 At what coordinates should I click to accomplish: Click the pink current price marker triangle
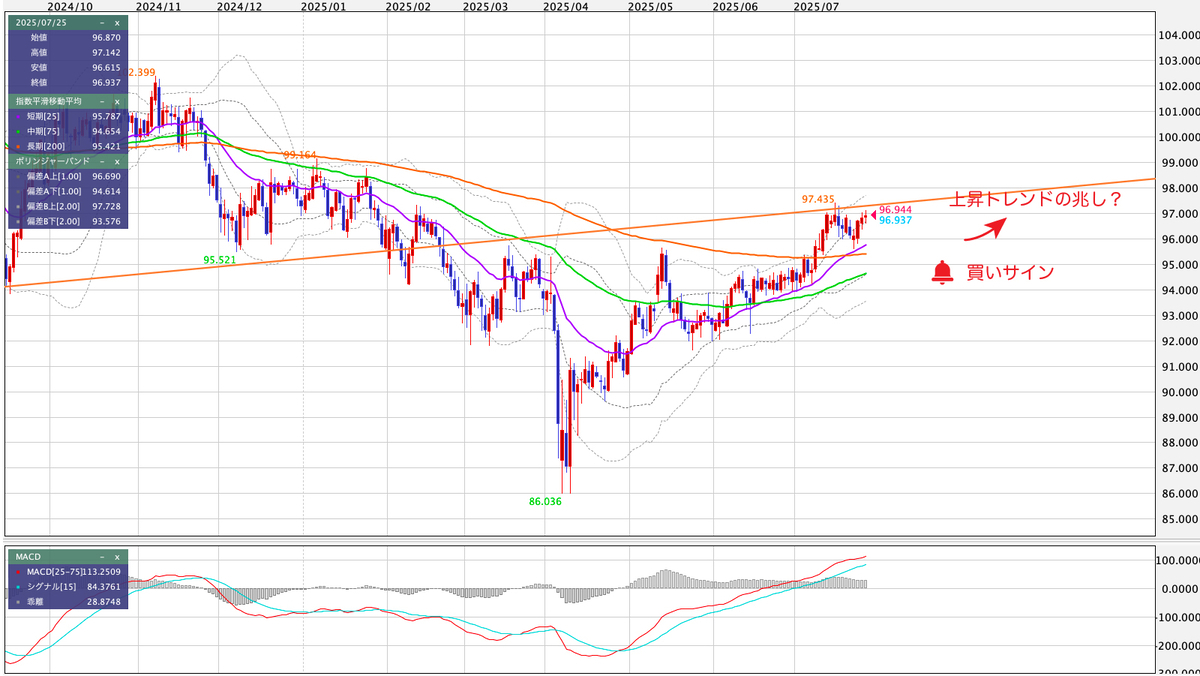pyautogui.click(x=873, y=212)
